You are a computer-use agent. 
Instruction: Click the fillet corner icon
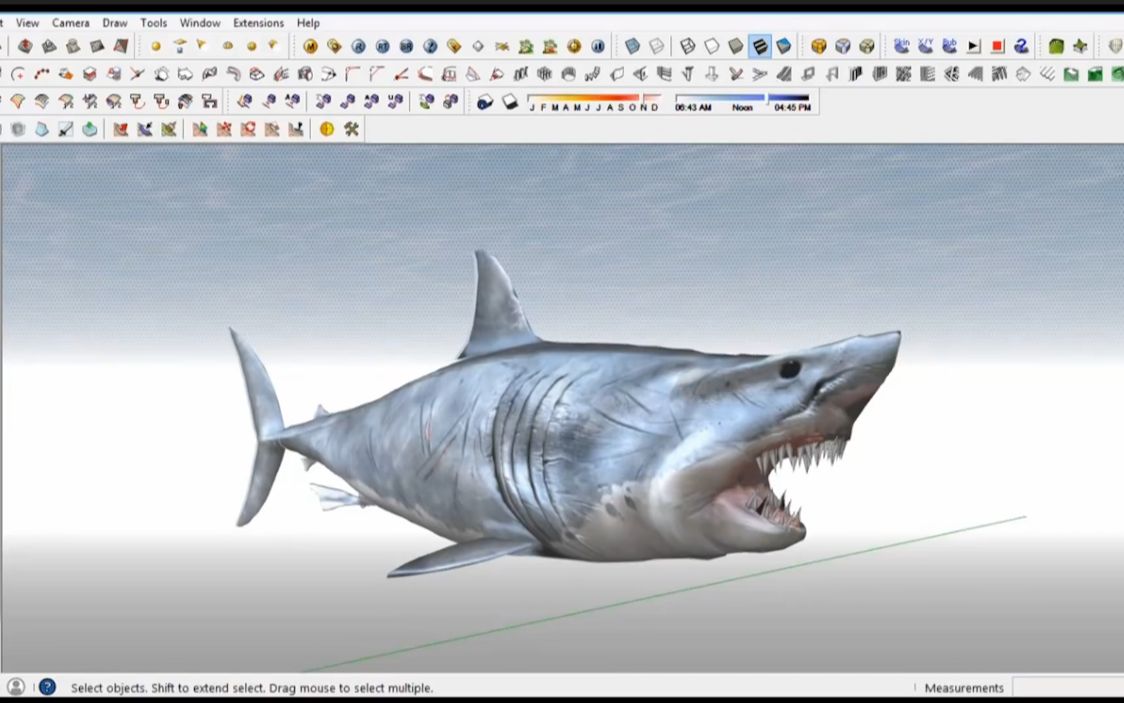[353, 74]
